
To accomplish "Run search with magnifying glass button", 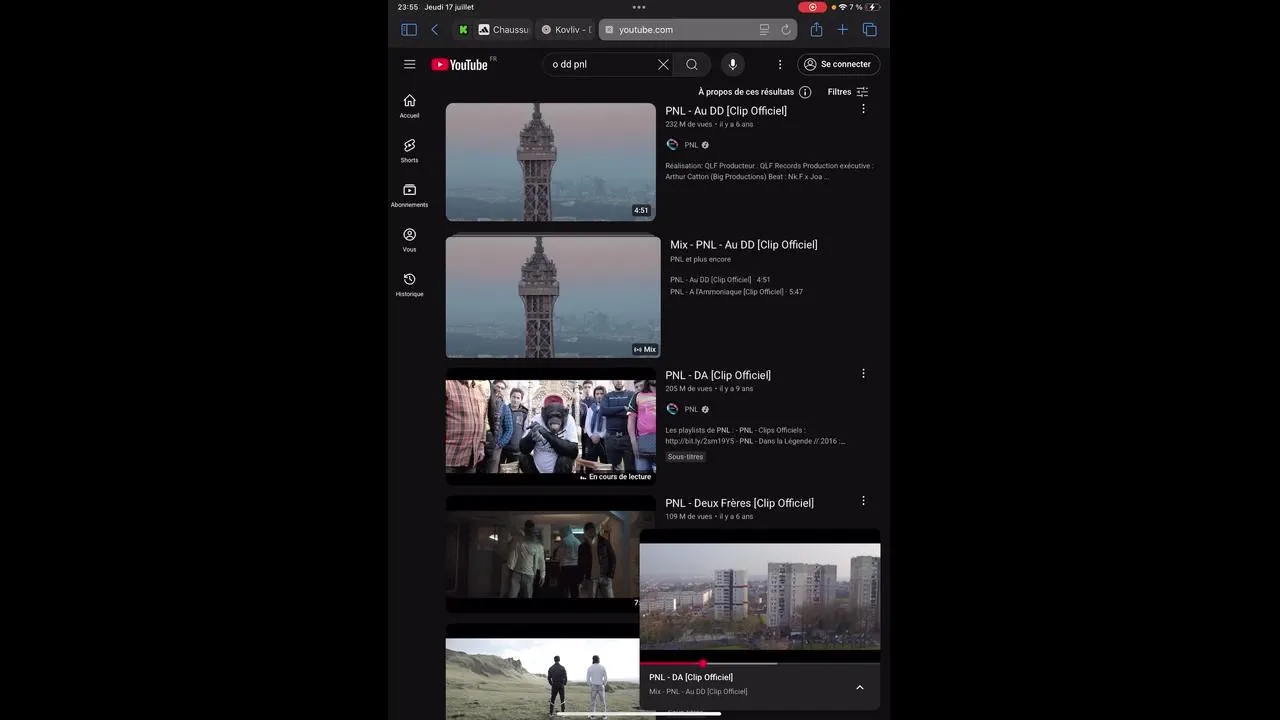I will coord(692,64).
